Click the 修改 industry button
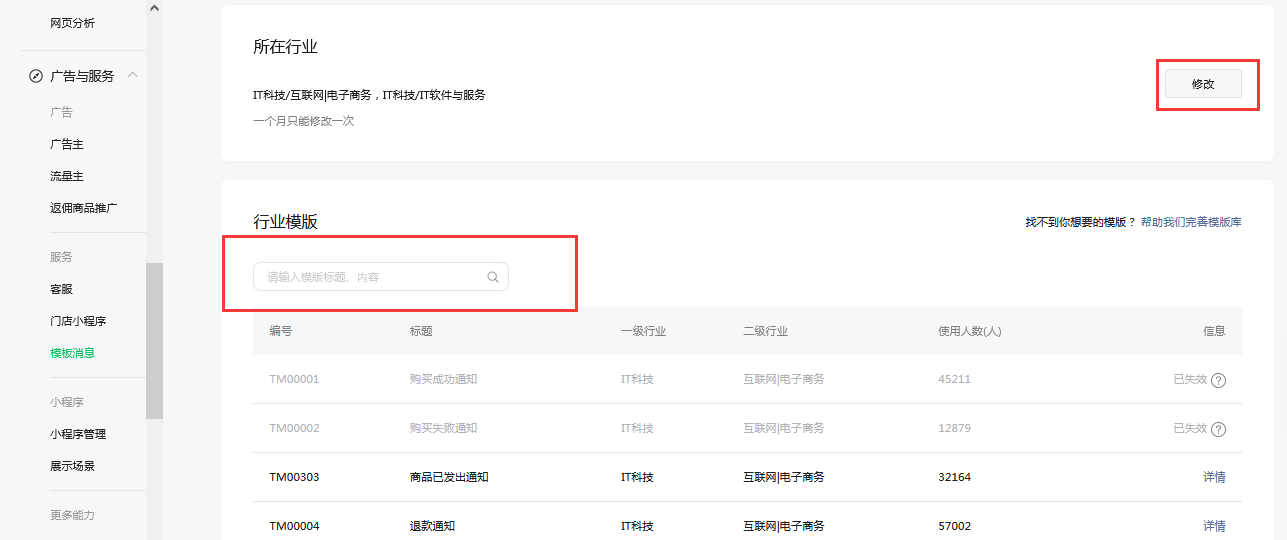 [1203, 84]
